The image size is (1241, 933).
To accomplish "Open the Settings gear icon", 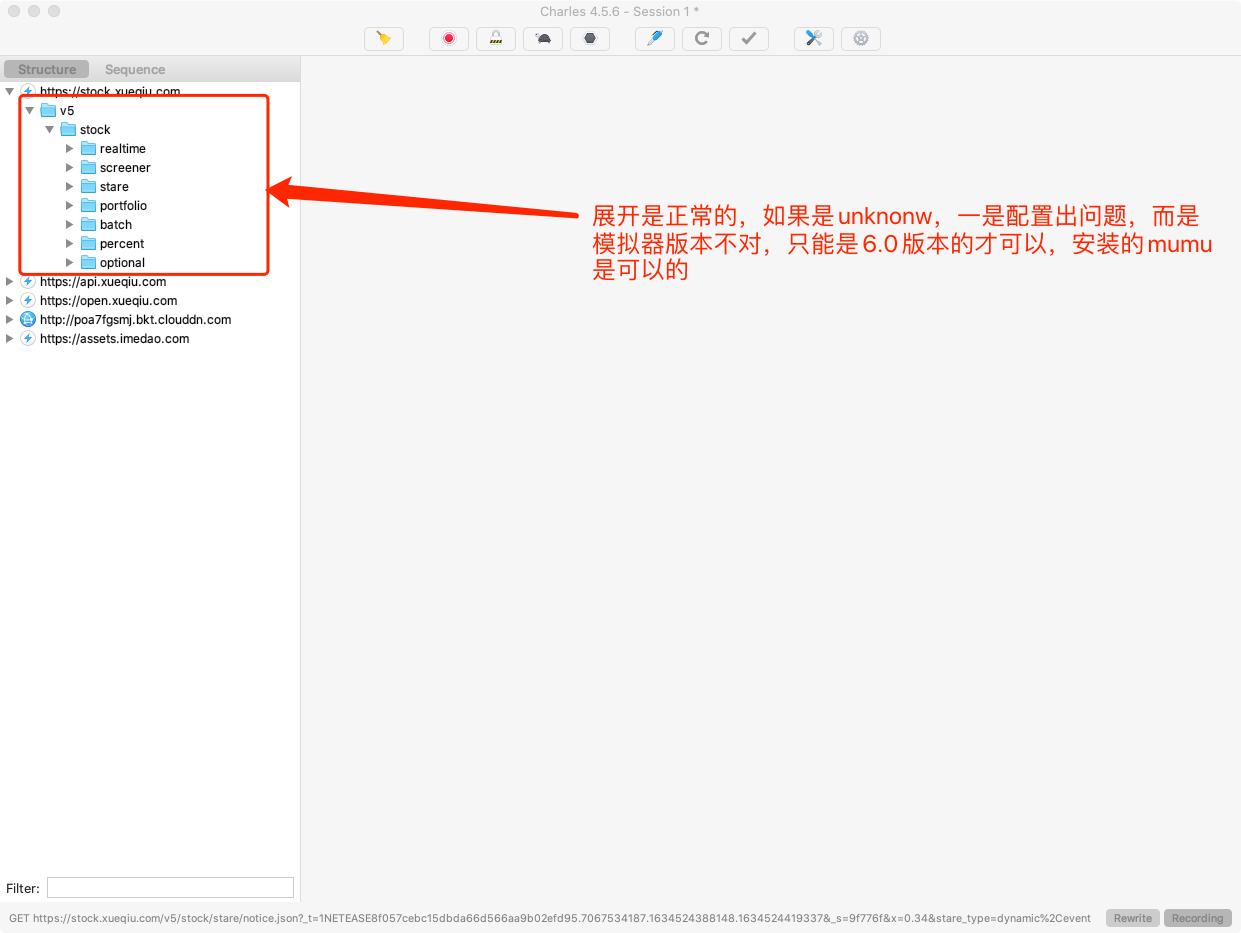I will point(861,39).
